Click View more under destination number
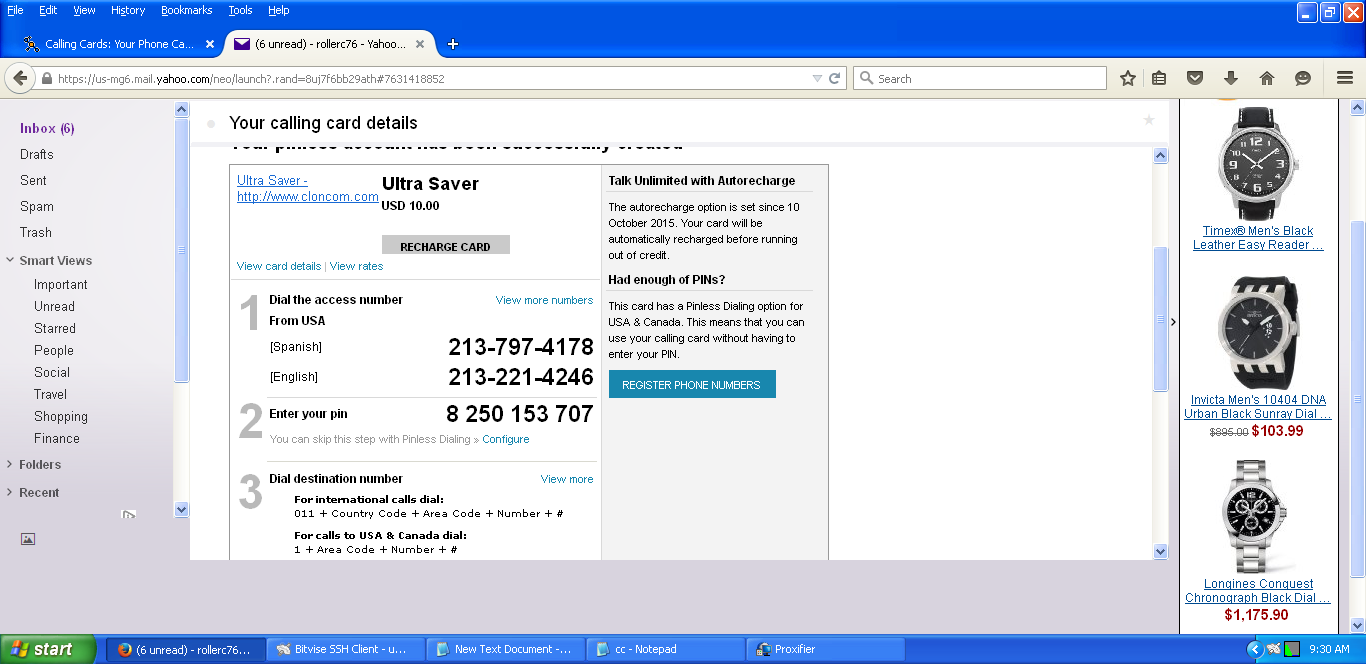The image size is (1366, 664). point(567,479)
